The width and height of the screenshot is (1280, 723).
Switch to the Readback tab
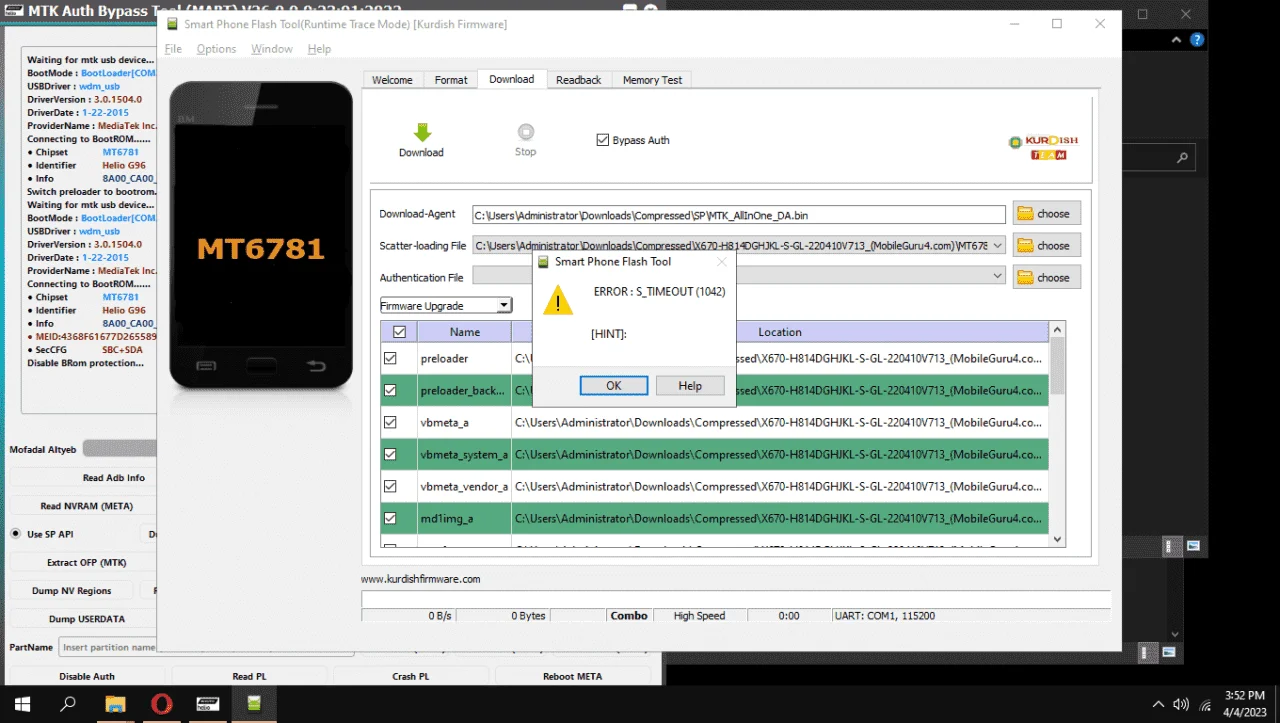[x=579, y=80]
